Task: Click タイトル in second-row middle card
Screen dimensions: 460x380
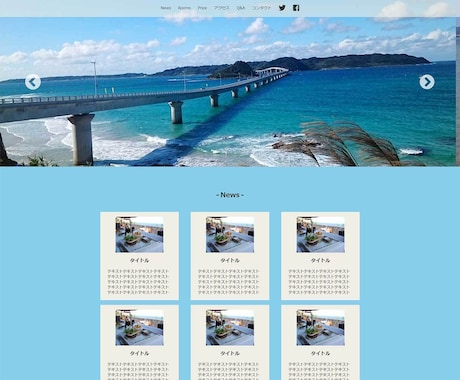Action: pyautogui.click(x=230, y=353)
